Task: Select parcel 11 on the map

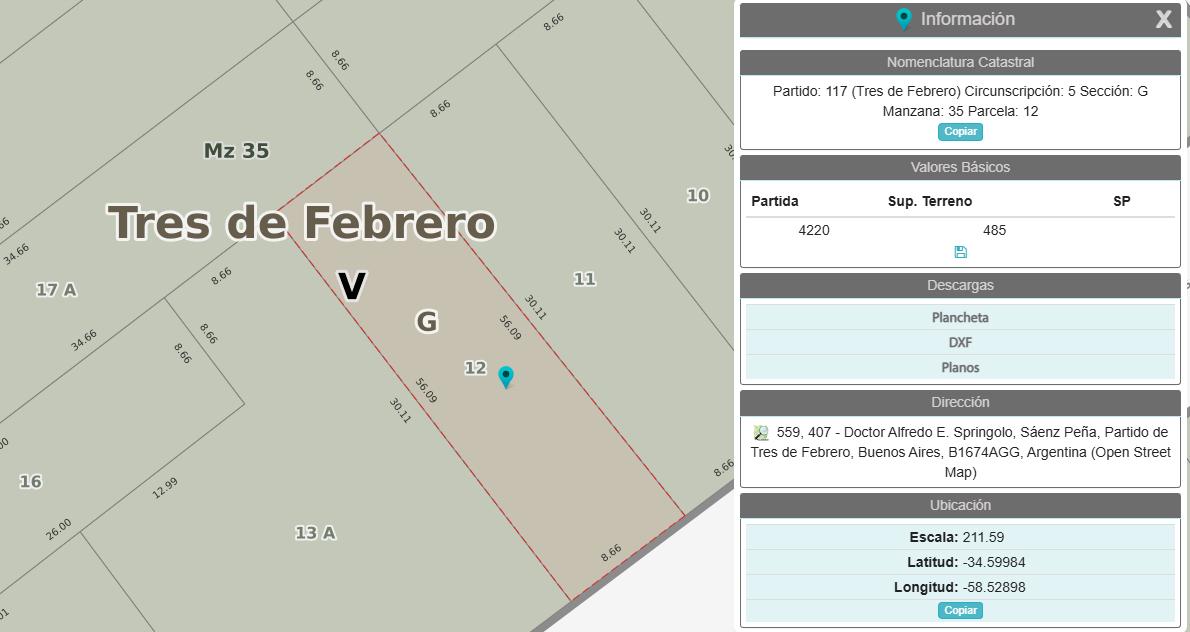Action: [584, 279]
